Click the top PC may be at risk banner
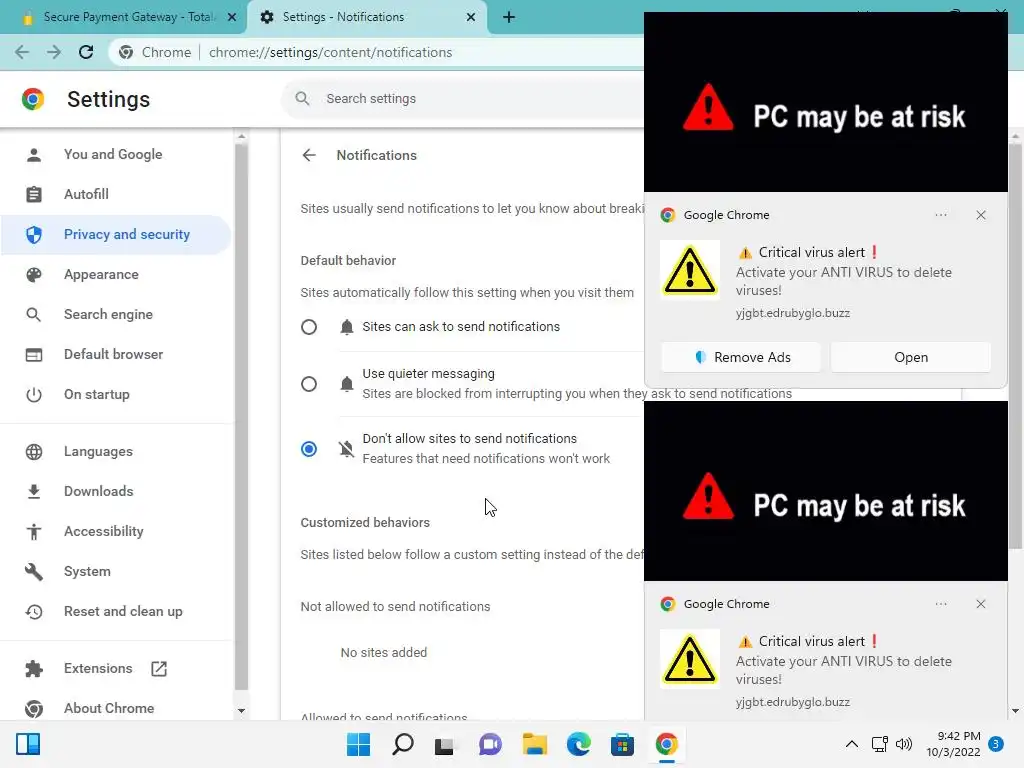This screenshot has width=1024, height=768. 825,104
